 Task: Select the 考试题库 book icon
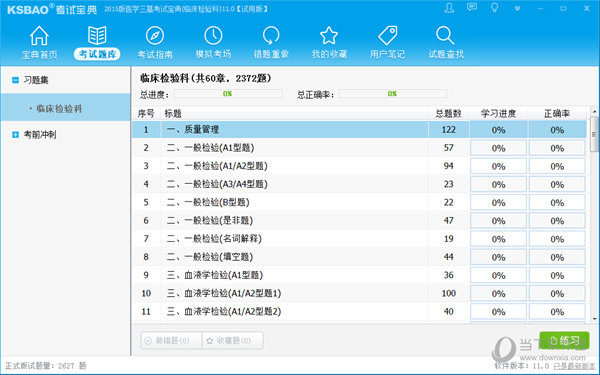point(97,36)
